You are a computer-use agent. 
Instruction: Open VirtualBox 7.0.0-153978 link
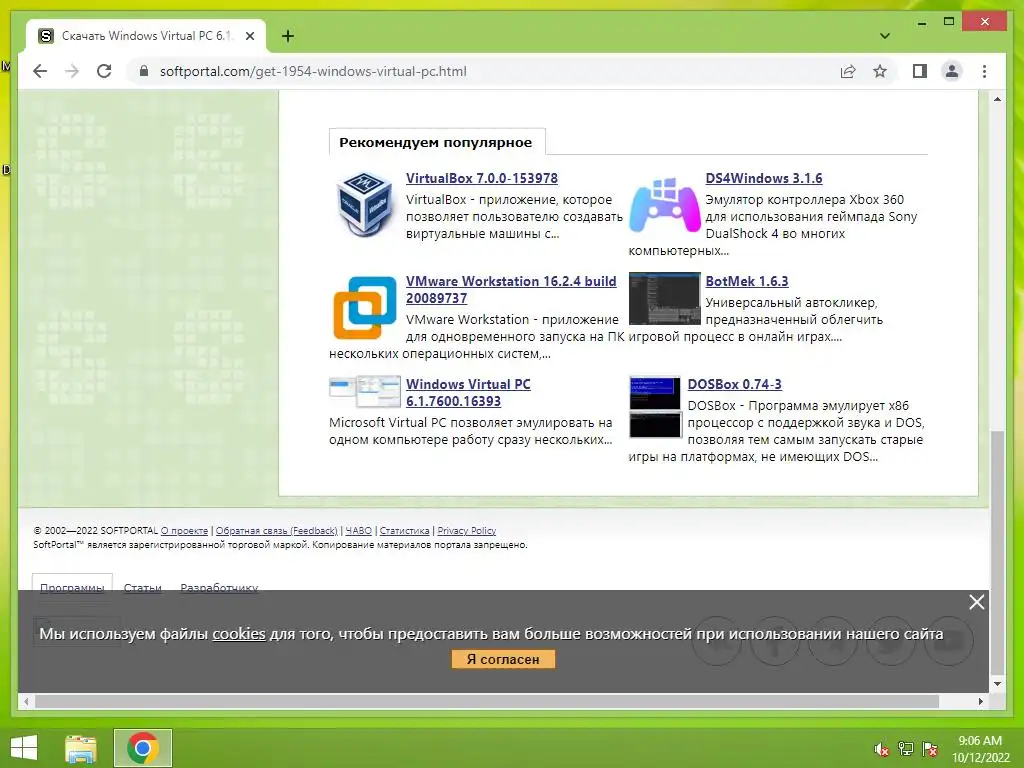click(481, 178)
